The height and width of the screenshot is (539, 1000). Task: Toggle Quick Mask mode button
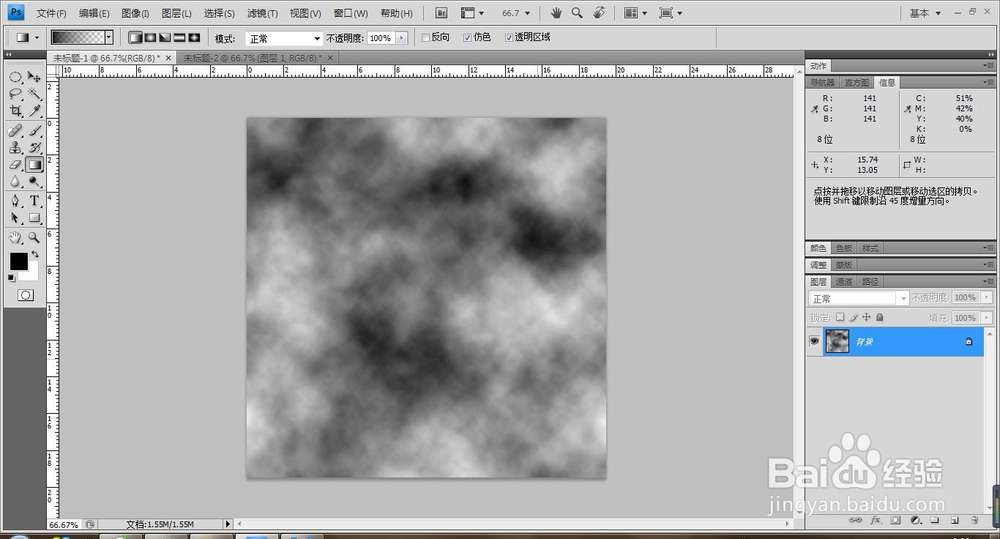(x=26, y=295)
